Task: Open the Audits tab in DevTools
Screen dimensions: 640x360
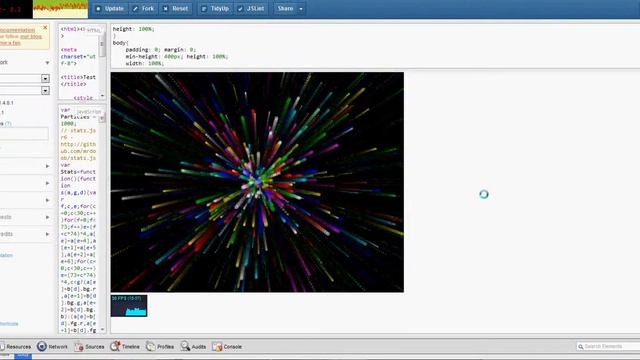Action: click(193, 347)
